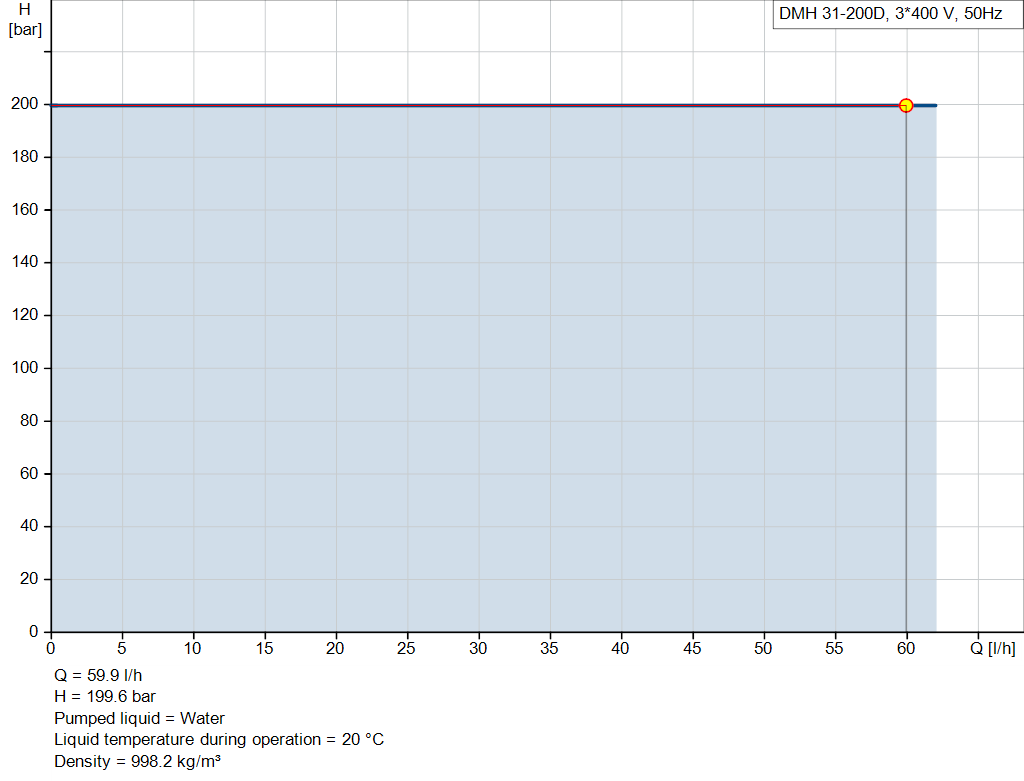Viewport: 1024px width, 781px height.
Task: Click the 30 l/h x-axis label
Action: (x=478, y=648)
